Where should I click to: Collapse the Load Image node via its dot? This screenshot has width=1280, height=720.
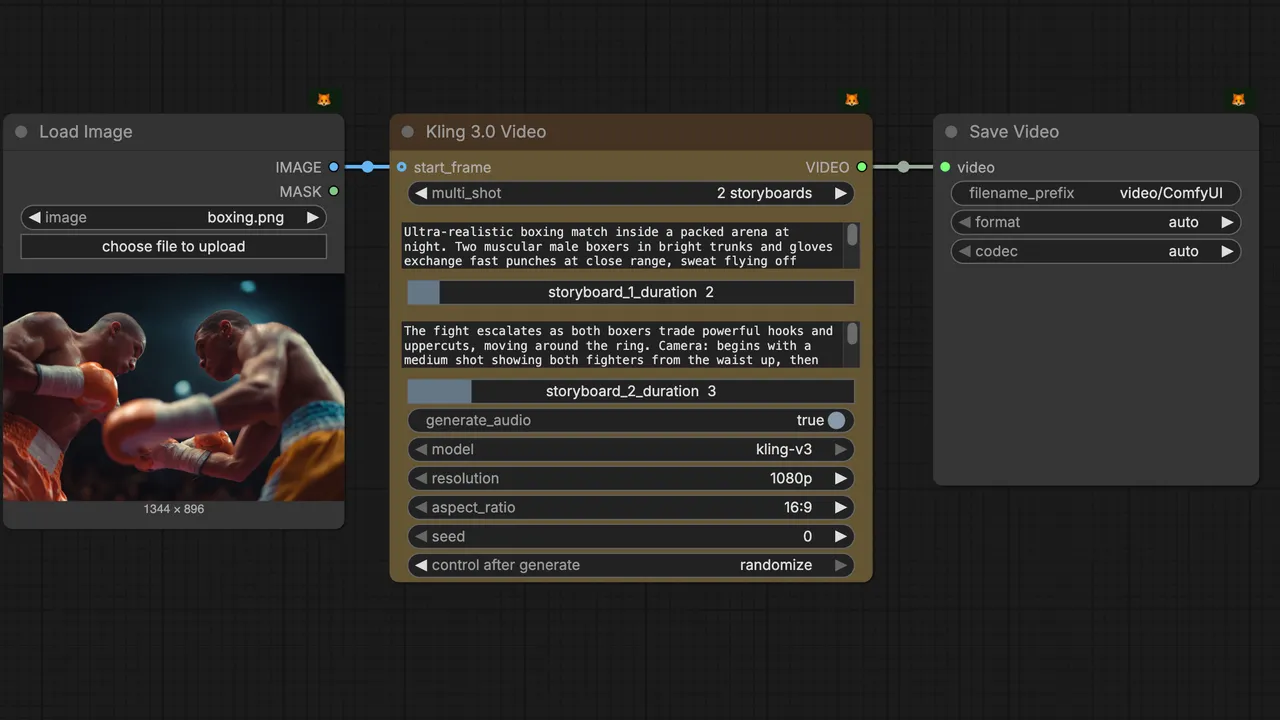(x=21, y=132)
